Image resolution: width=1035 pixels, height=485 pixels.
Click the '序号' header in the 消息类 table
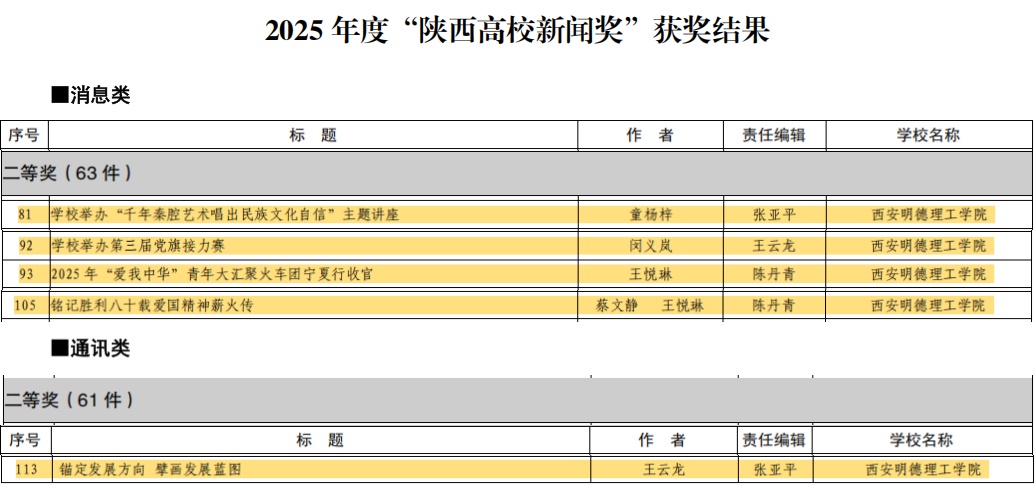(24, 135)
